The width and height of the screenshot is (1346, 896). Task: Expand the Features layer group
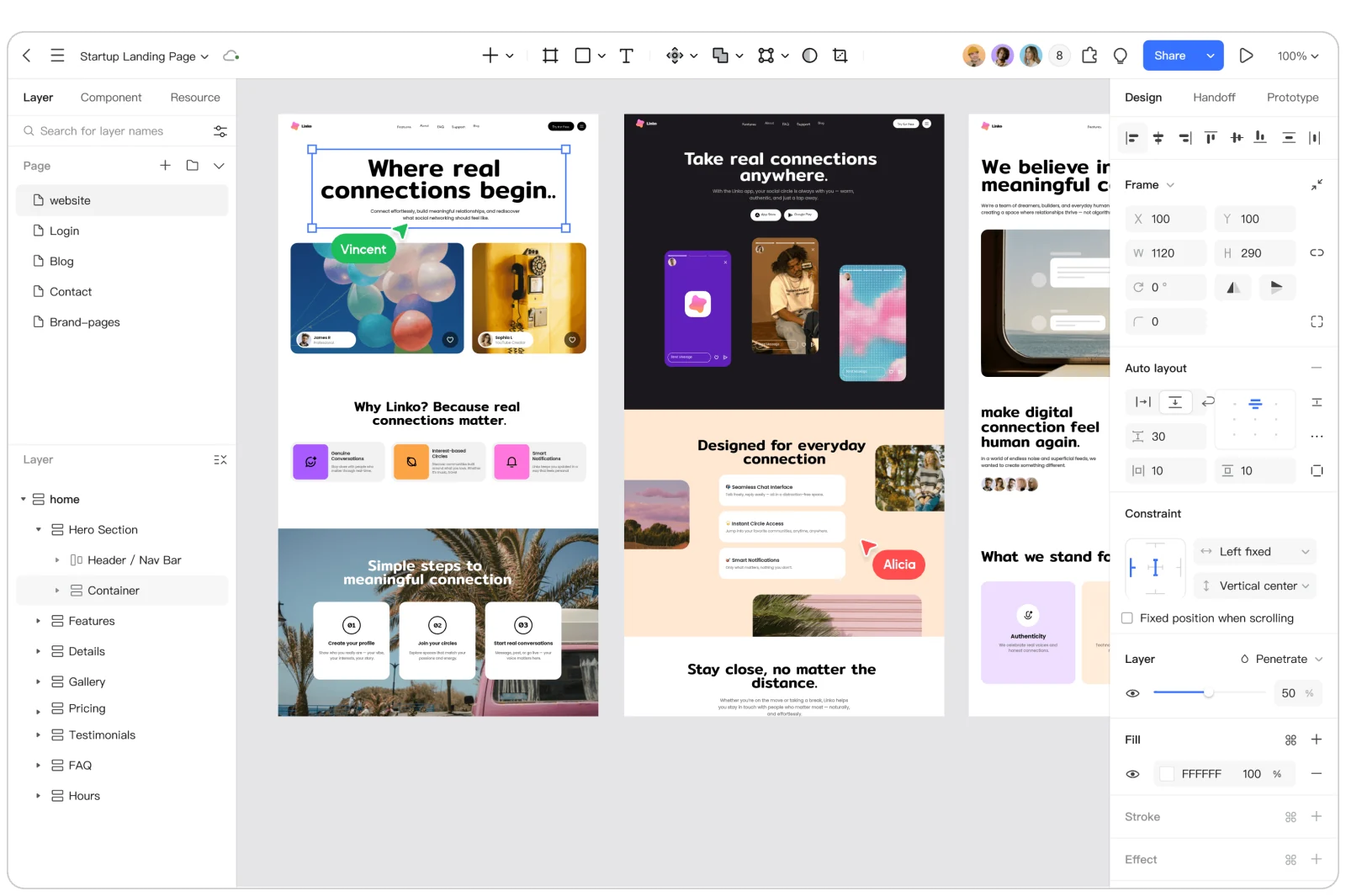(x=38, y=621)
